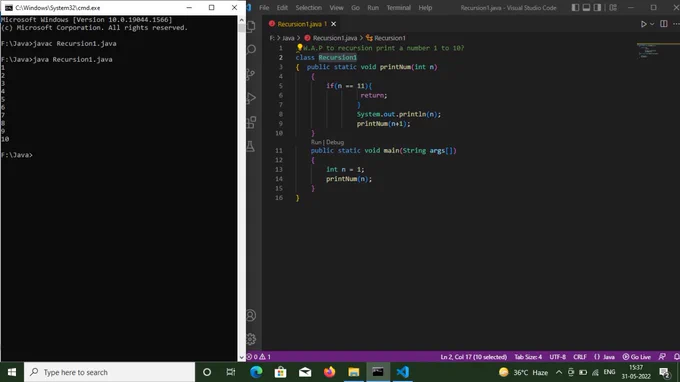Open the Explorer view in VS Code activity bar
680x382 pixels.
(x=252, y=26)
